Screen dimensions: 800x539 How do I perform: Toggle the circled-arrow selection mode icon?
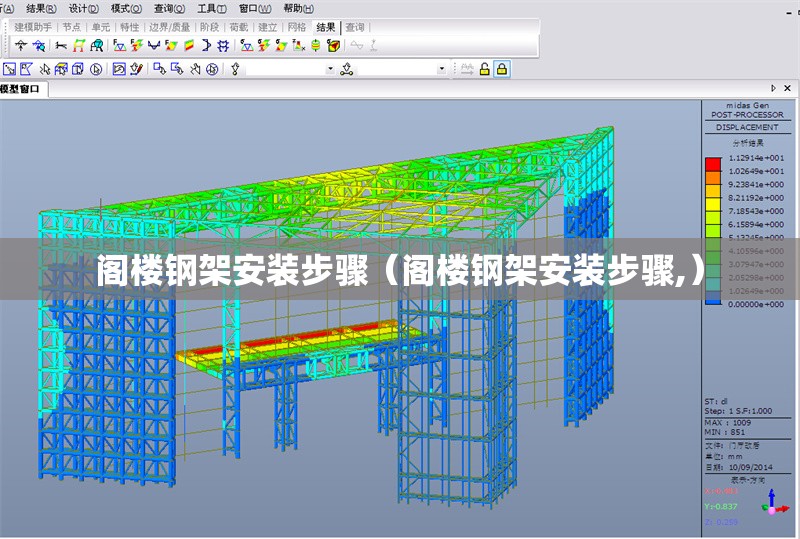click(96, 69)
